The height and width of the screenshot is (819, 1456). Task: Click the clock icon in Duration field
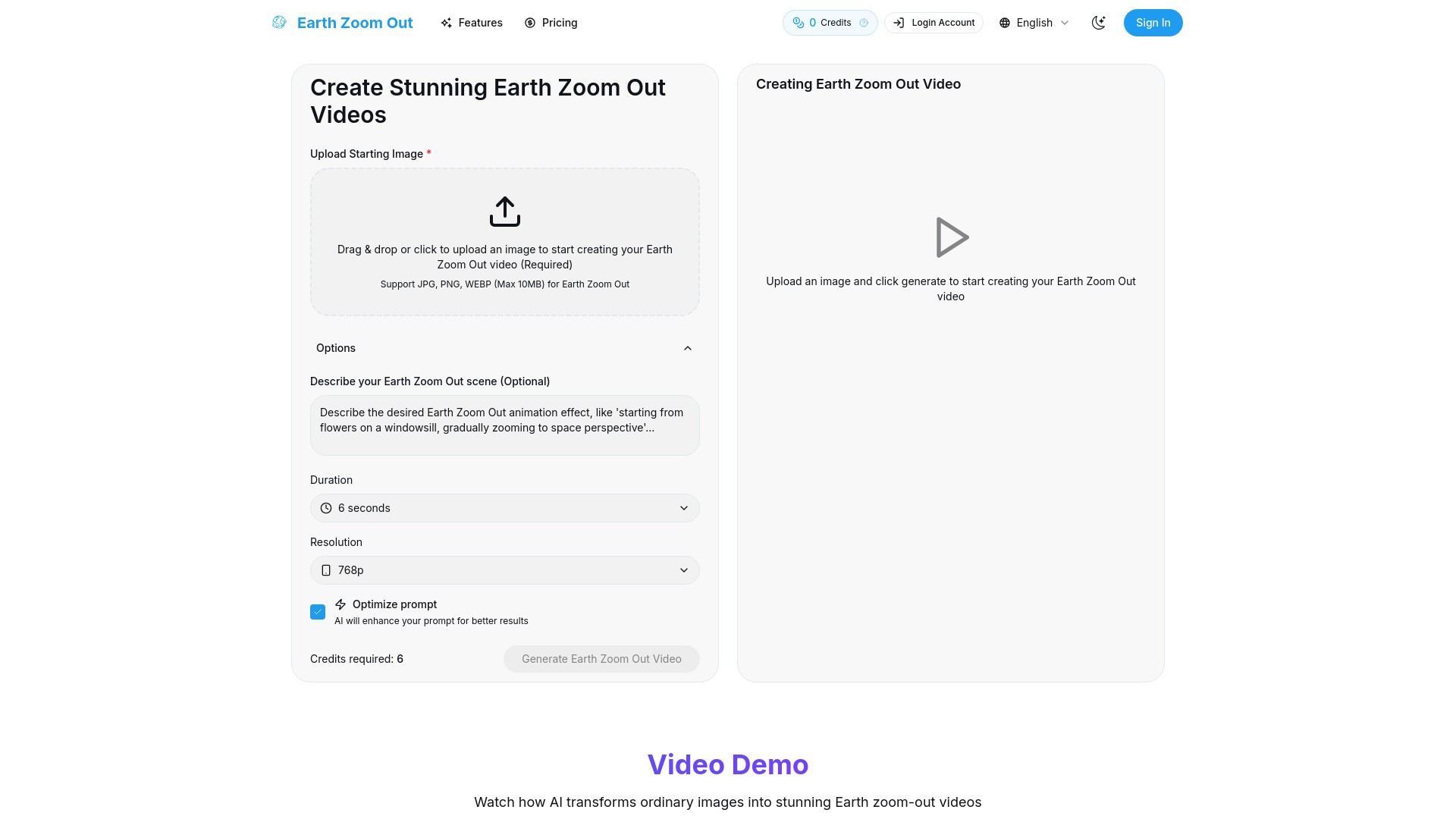click(326, 508)
